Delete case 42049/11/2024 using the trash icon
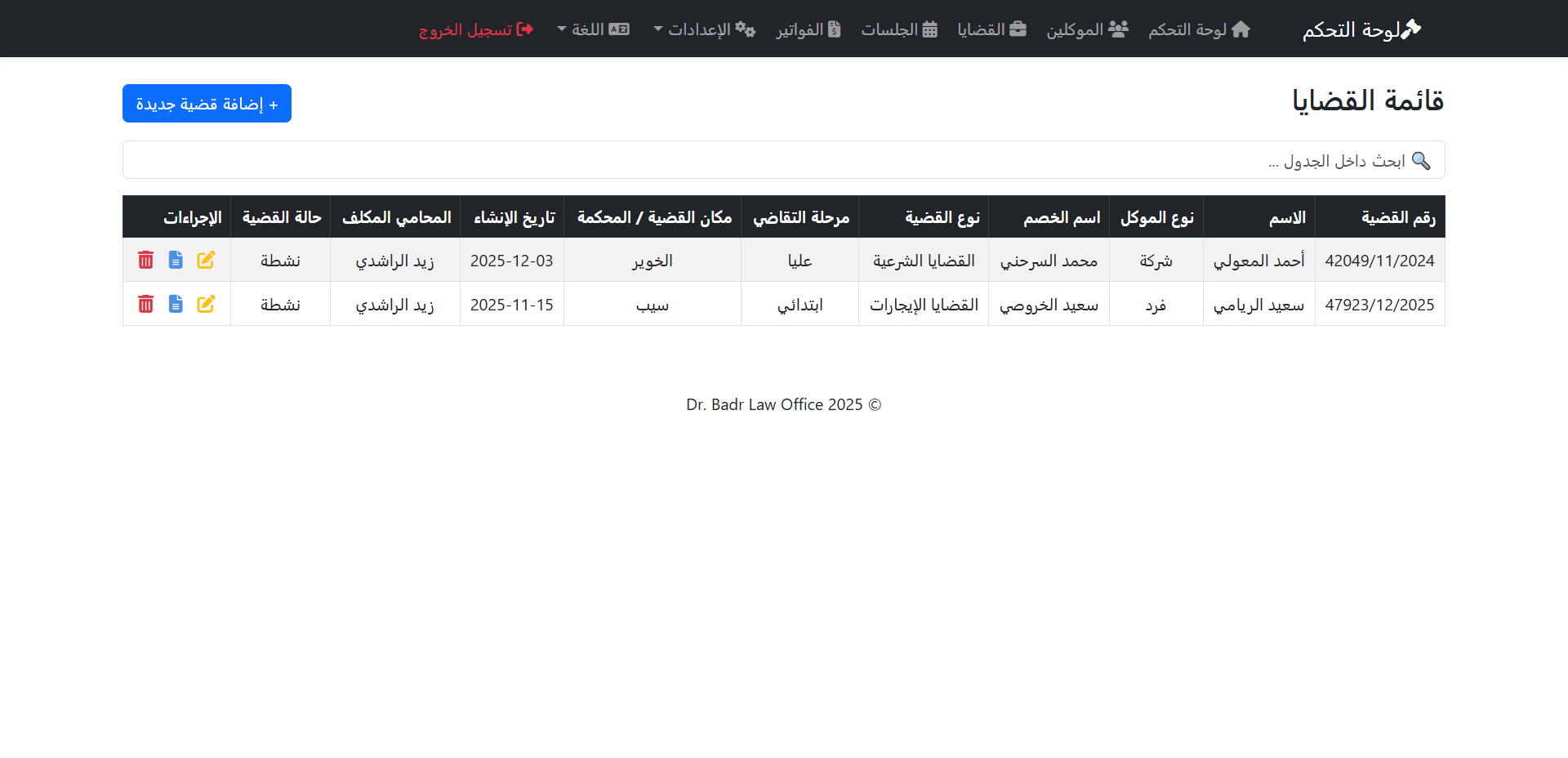Viewport: 1568px width, 758px height. (x=145, y=260)
